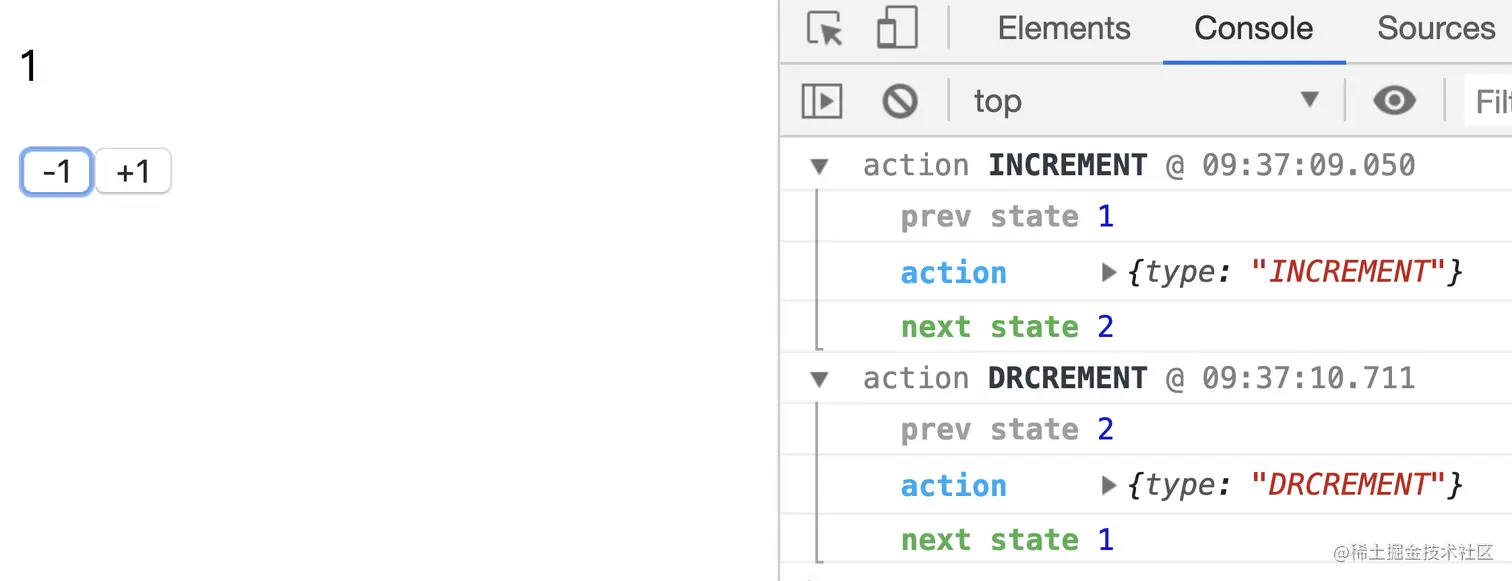Collapse the INCREMENT action log group
Screen dimensions: 1512x581
click(x=820, y=166)
